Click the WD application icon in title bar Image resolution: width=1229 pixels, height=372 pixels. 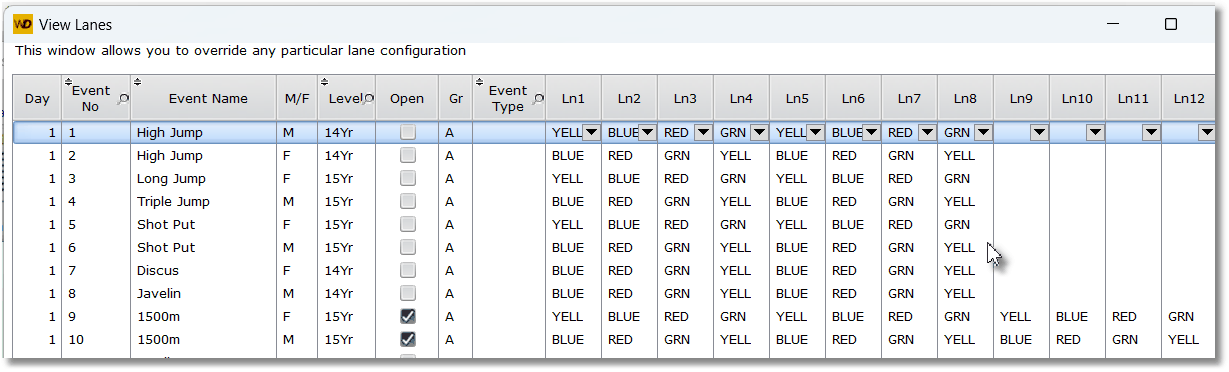(24, 25)
